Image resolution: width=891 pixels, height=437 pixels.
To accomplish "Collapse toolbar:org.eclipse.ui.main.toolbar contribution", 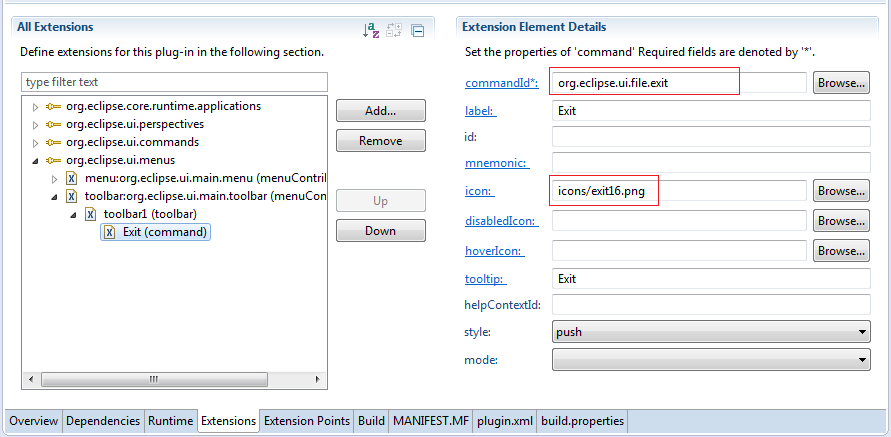I will point(55,197).
